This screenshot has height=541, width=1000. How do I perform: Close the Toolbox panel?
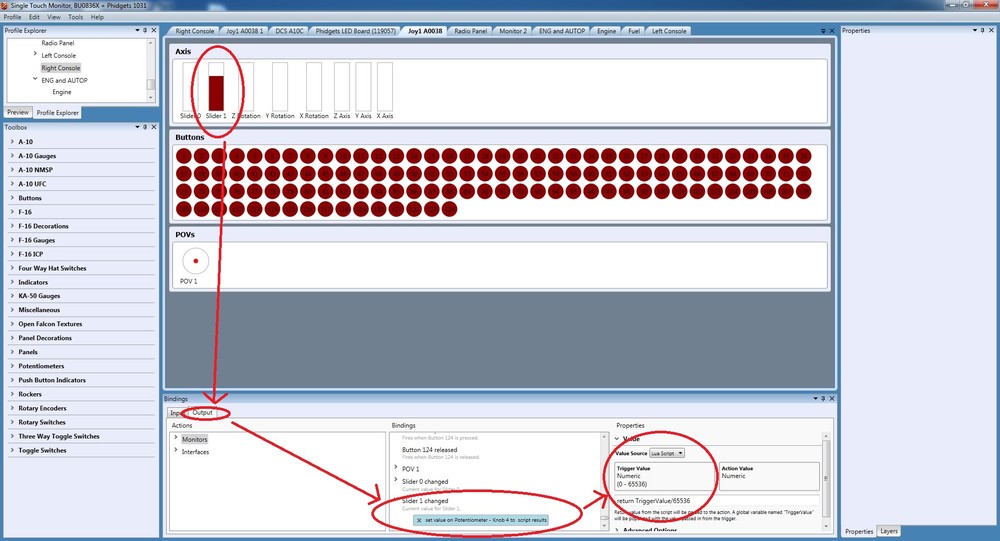[x=154, y=127]
